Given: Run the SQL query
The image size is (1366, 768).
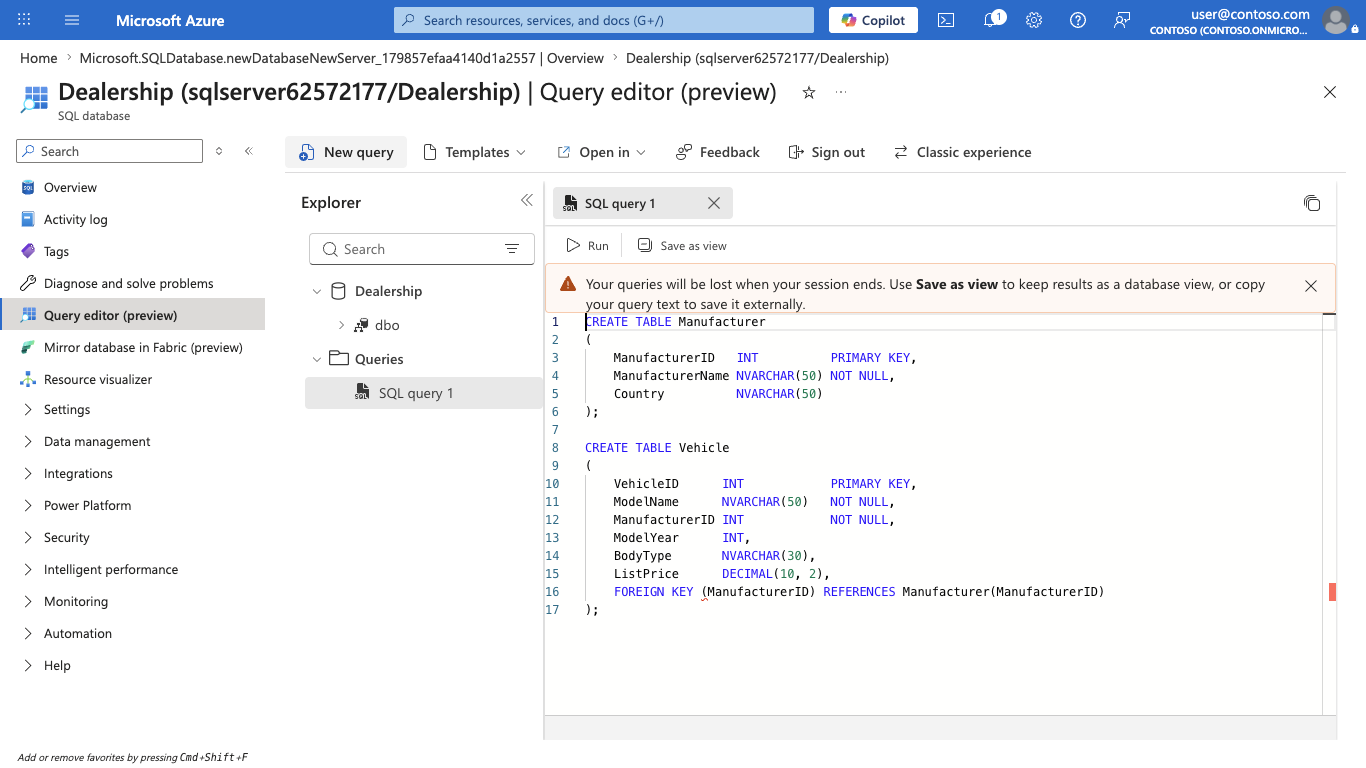Looking at the screenshot, I should click(x=587, y=245).
